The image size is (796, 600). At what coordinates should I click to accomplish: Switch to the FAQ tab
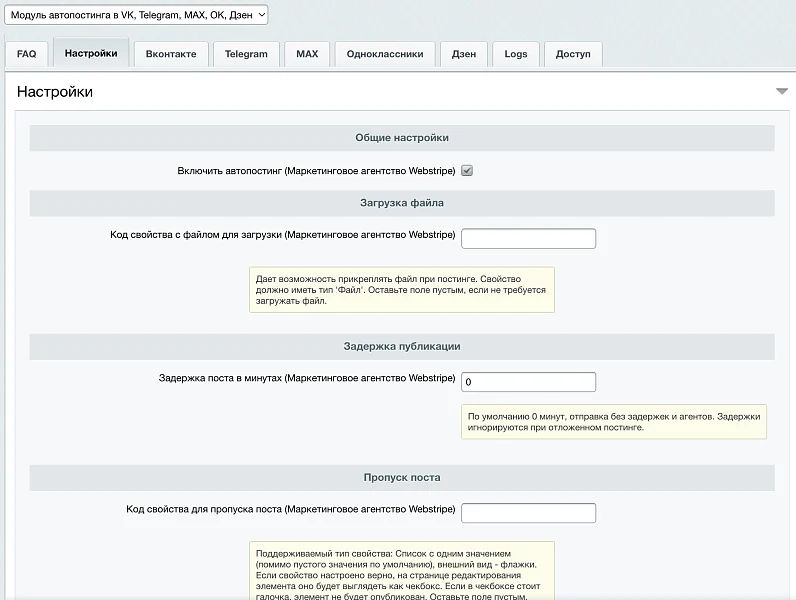[26, 54]
